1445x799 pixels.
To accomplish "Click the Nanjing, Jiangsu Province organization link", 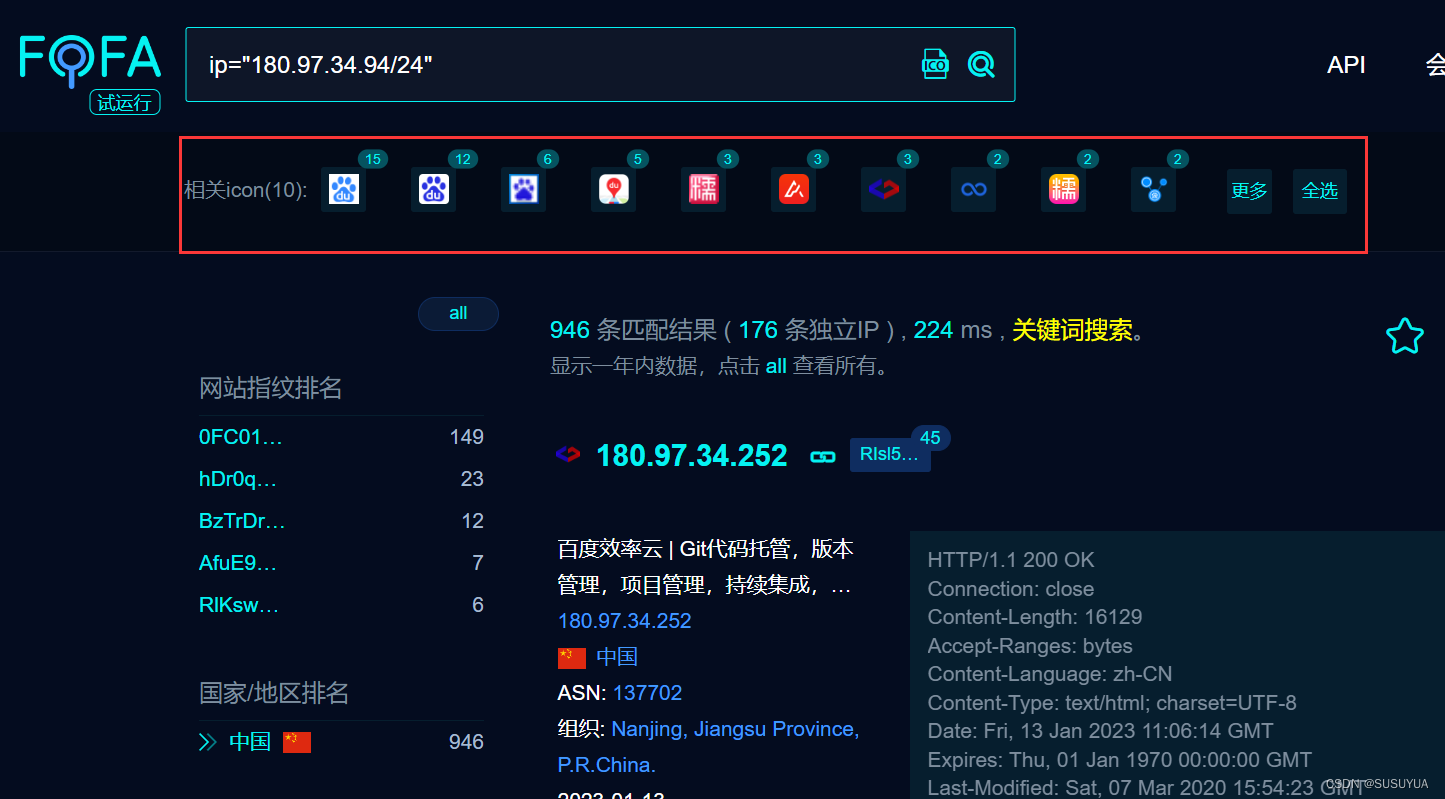I will [x=709, y=747].
